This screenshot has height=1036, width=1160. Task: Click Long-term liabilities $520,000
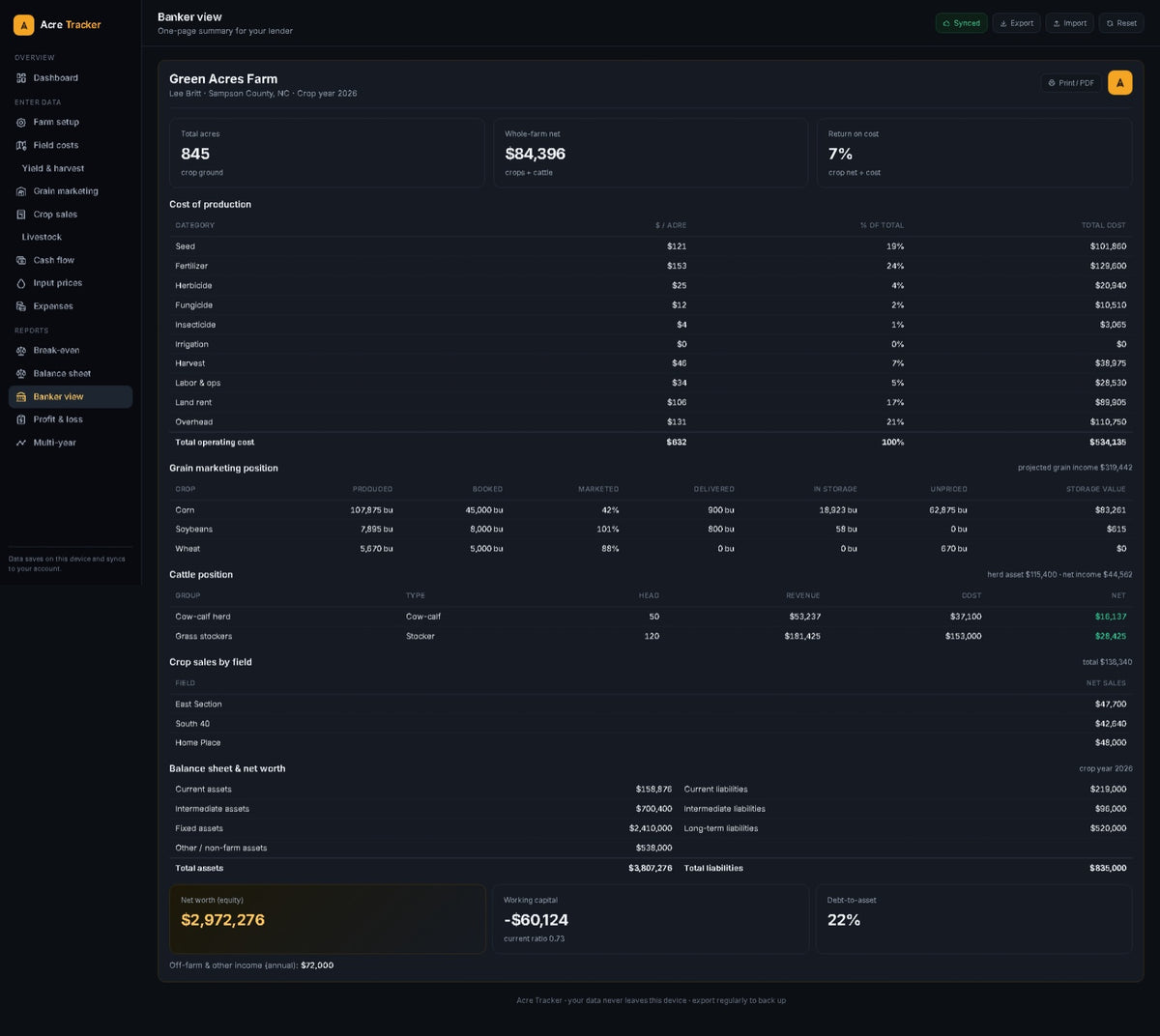point(1108,829)
